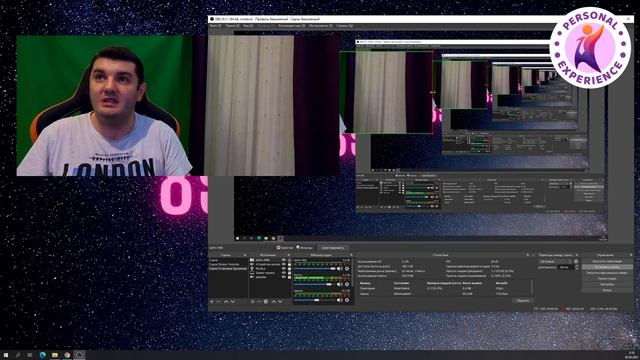Image resolution: width=640 pixels, height=360 pixels.
Task: Toggle visibility eye of the second source
Action: point(284,264)
